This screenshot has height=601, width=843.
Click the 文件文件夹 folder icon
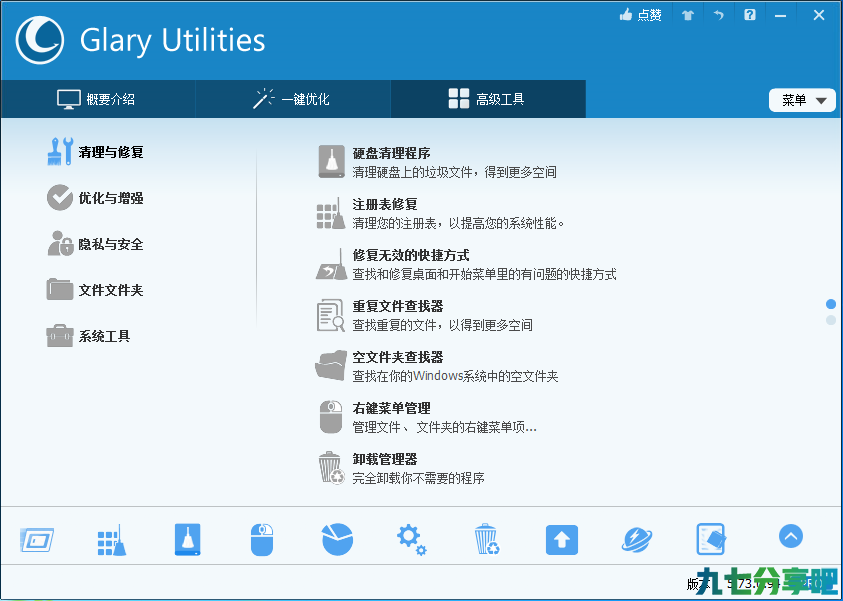pyautogui.click(x=60, y=289)
